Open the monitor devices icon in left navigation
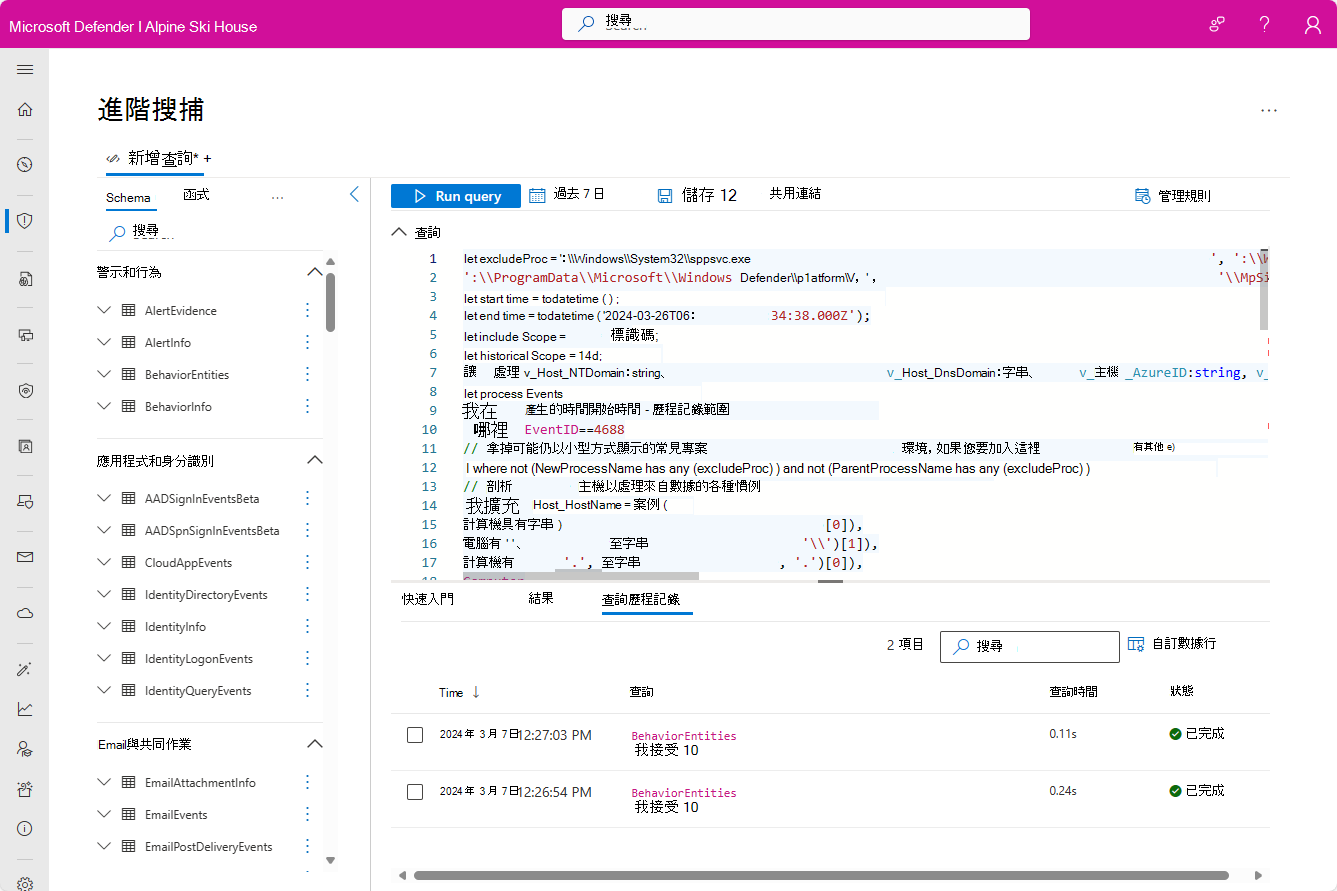 (25, 335)
